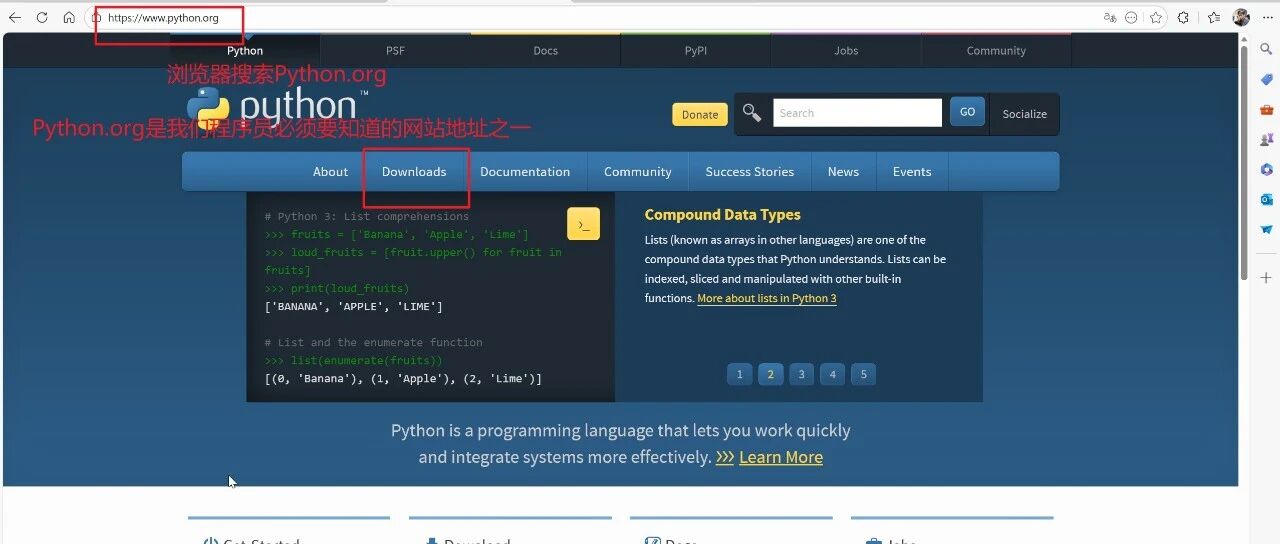The image size is (1280, 544).
Task: Open the Documentation navigation menu
Action: 525,171
